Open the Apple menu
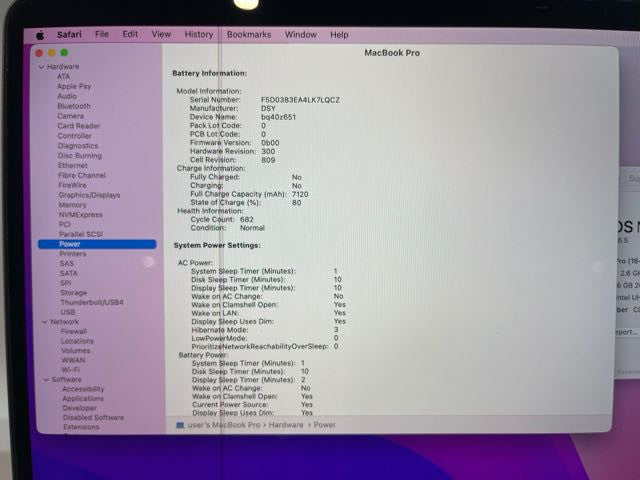The height and width of the screenshot is (480, 640). [x=40, y=36]
